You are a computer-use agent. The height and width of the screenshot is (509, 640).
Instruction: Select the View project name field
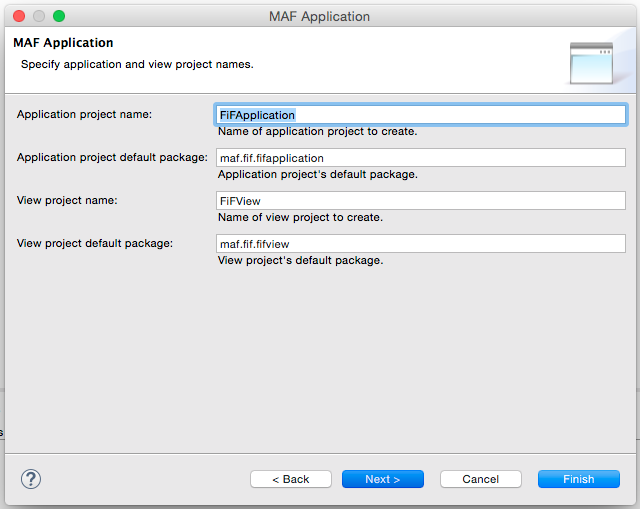[420, 200]
